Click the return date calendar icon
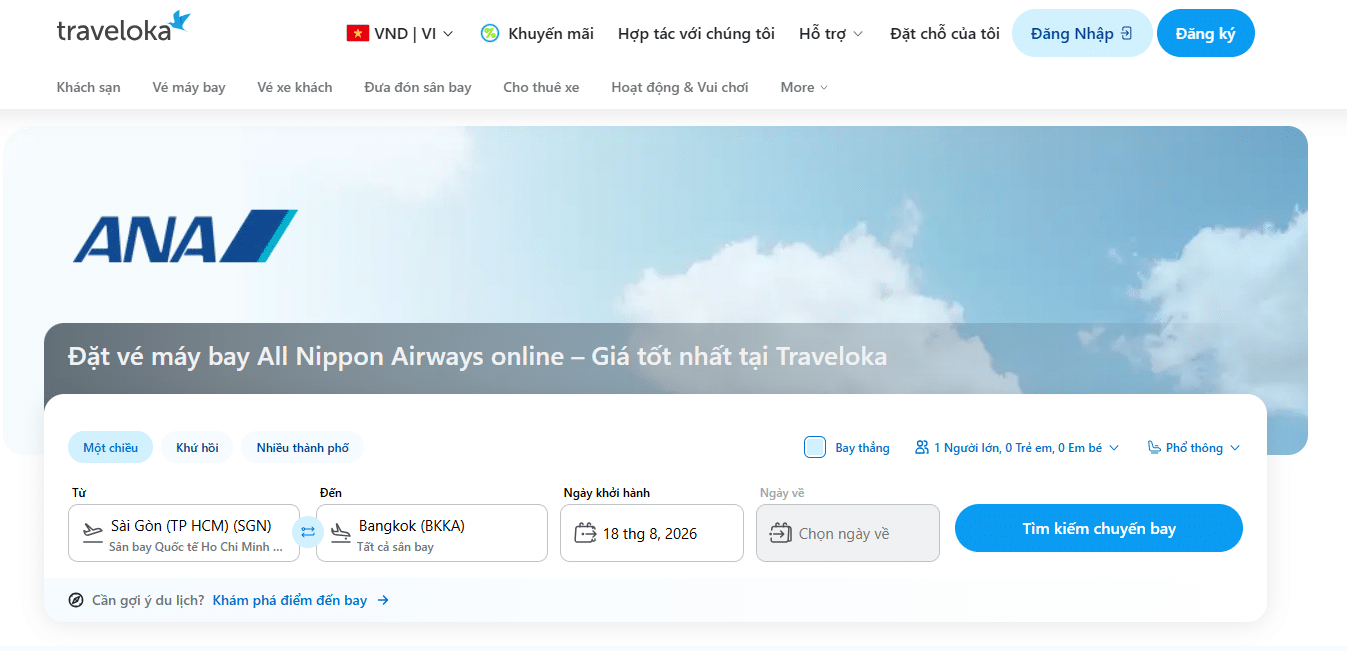The width and height of the screenshot is (1347, 651). [781, 533]
